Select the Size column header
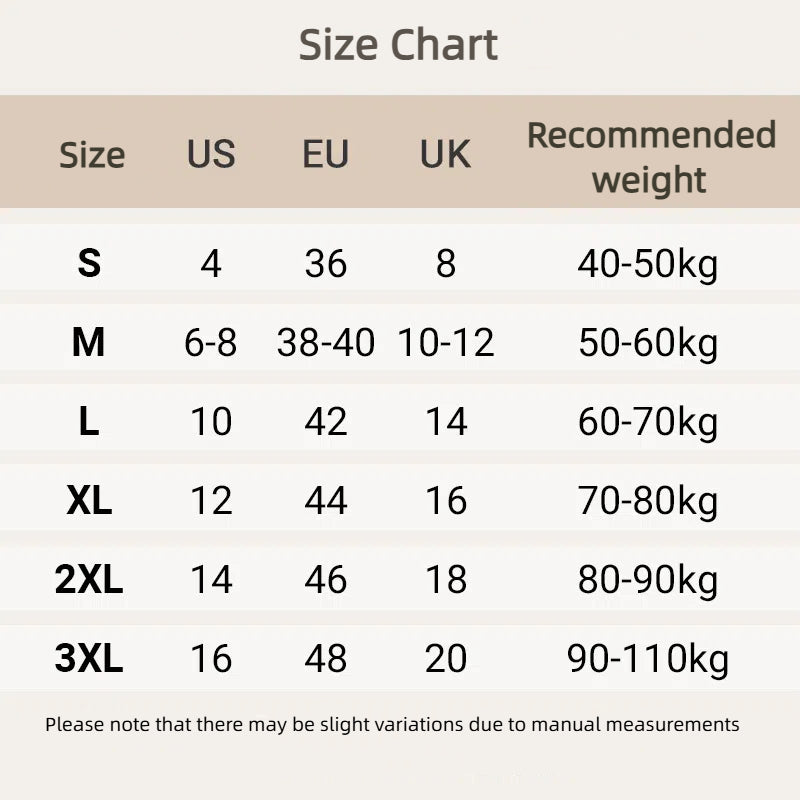The image size is (800, 800). [x=92, y=155]
